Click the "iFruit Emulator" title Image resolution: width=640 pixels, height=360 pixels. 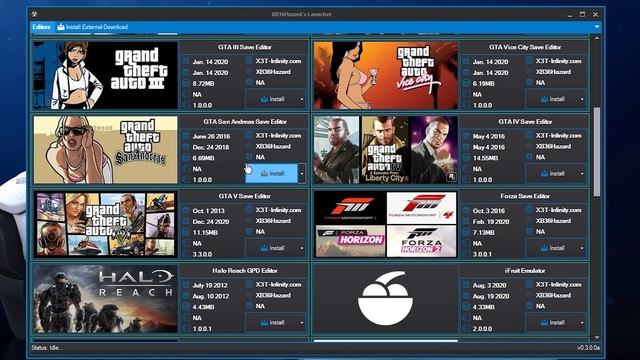524,271
